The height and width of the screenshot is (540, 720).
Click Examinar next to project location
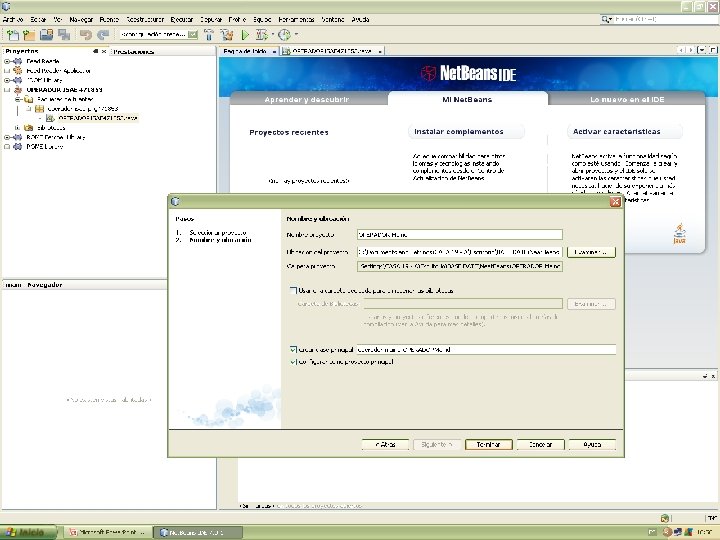point(591,252)
